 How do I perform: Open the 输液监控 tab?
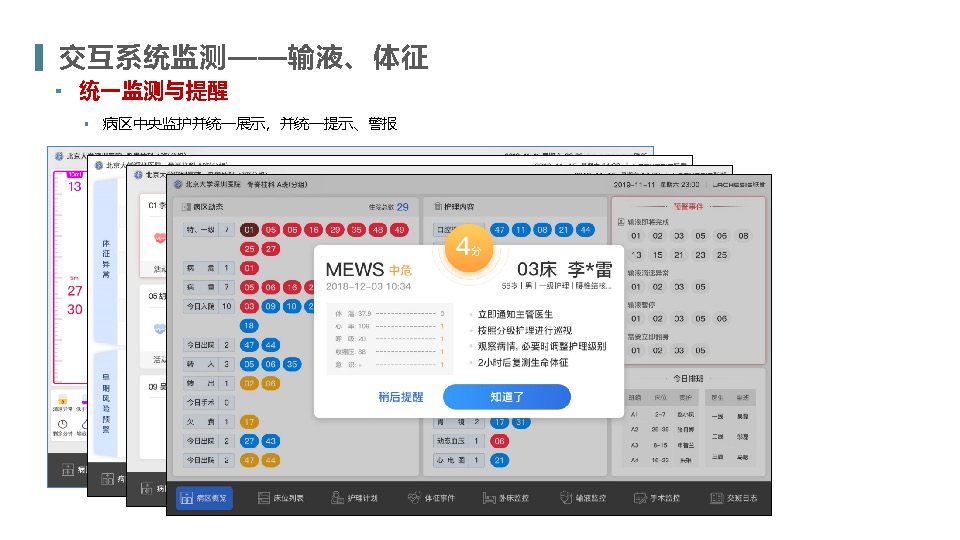(583, 498)
